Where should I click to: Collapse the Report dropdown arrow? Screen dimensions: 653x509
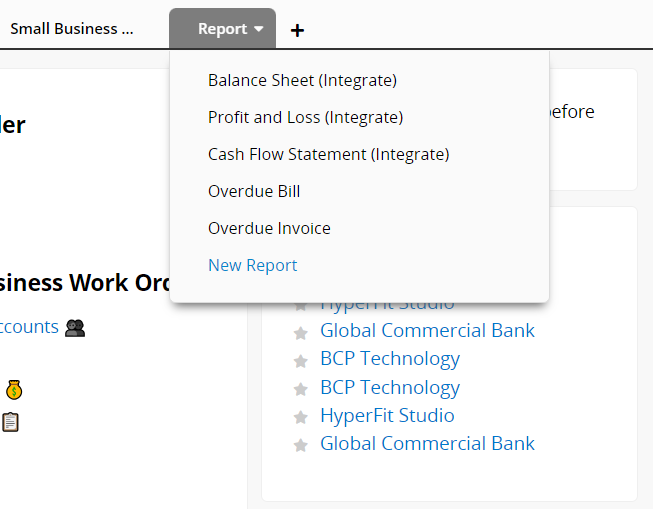pos(259,29)
